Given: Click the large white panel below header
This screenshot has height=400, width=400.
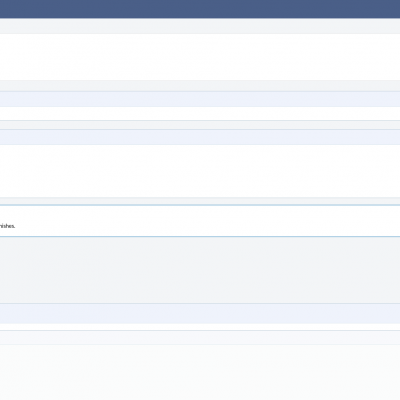Looking at the screenshot, I should pyautogui.click(x=200, y=57).
